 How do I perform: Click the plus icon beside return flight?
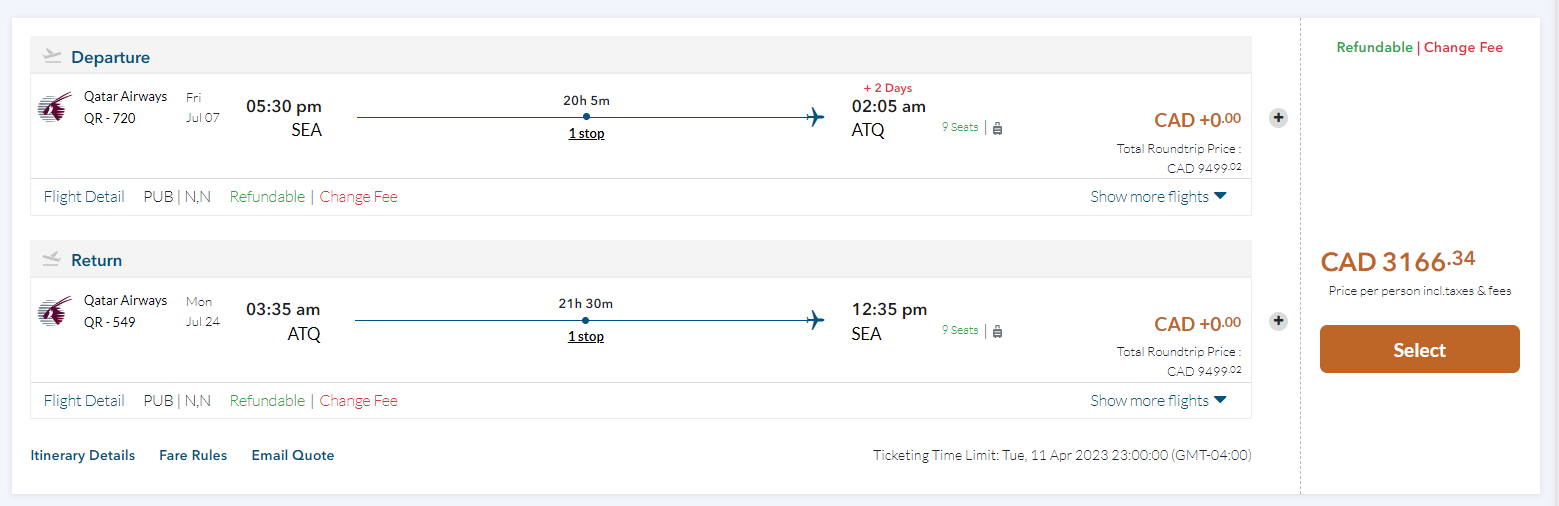tap(1278, 321)
